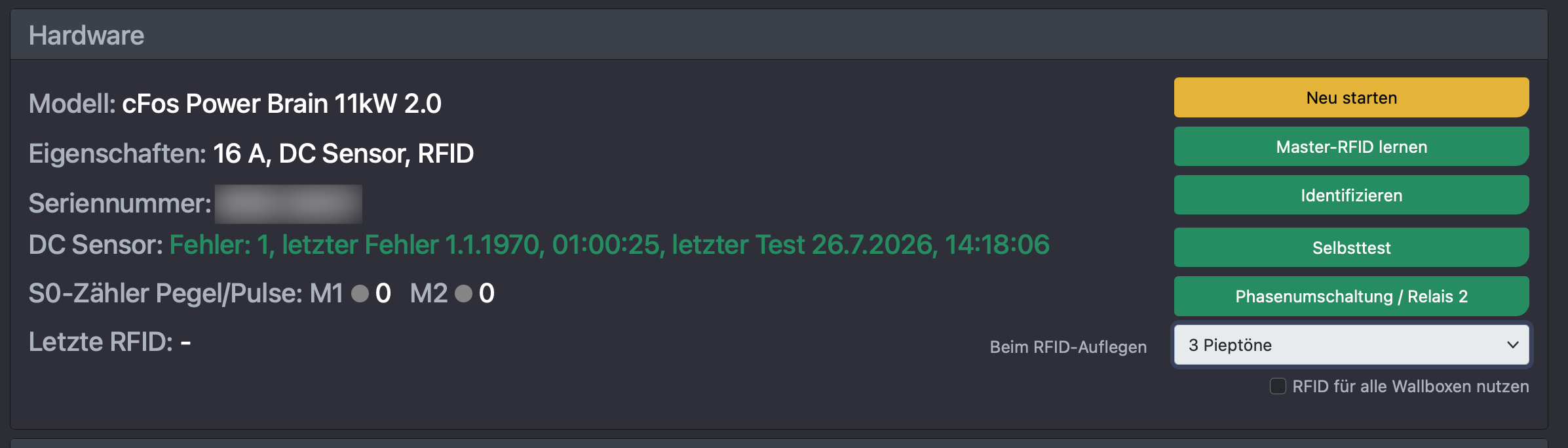Click the M1 pulse count value
This screenshot has width=1568, height=448.
[383, 293]
